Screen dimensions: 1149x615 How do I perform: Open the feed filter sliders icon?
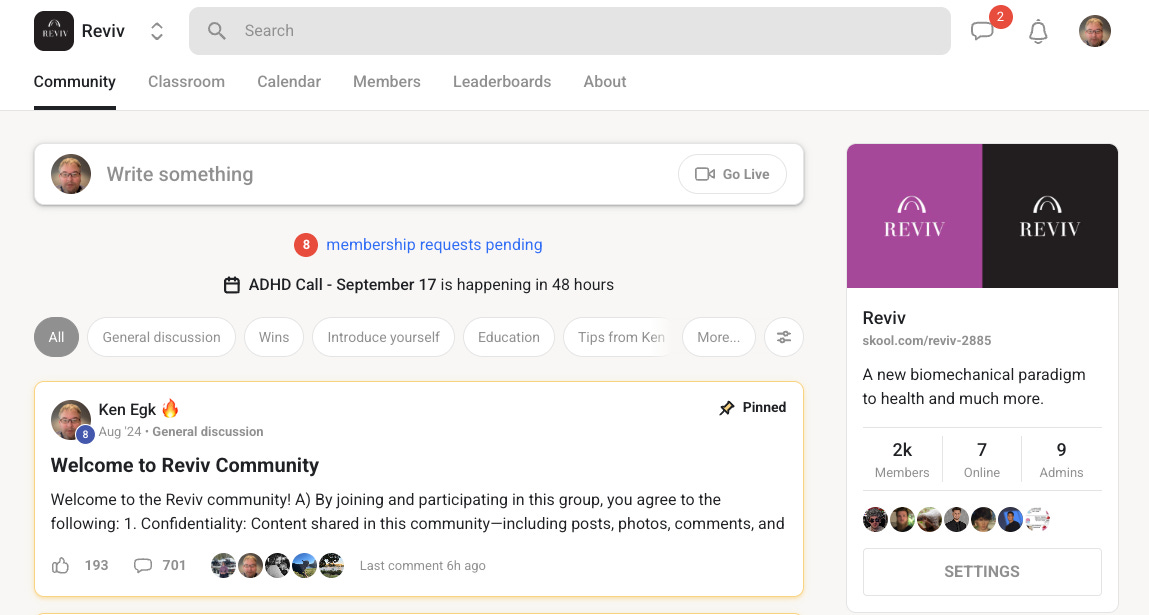(784, 337)
